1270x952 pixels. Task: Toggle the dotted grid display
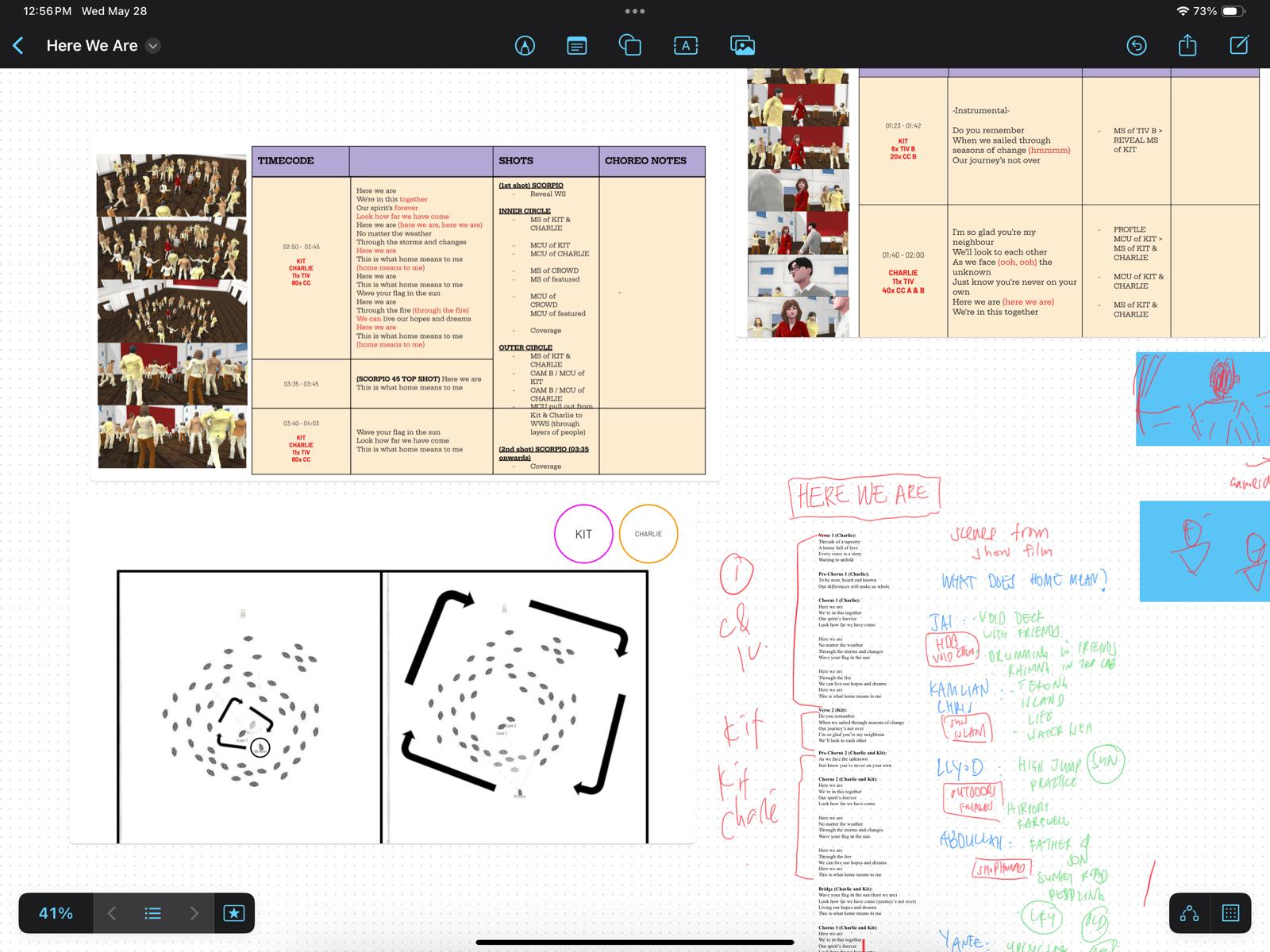pos(1231,913)
